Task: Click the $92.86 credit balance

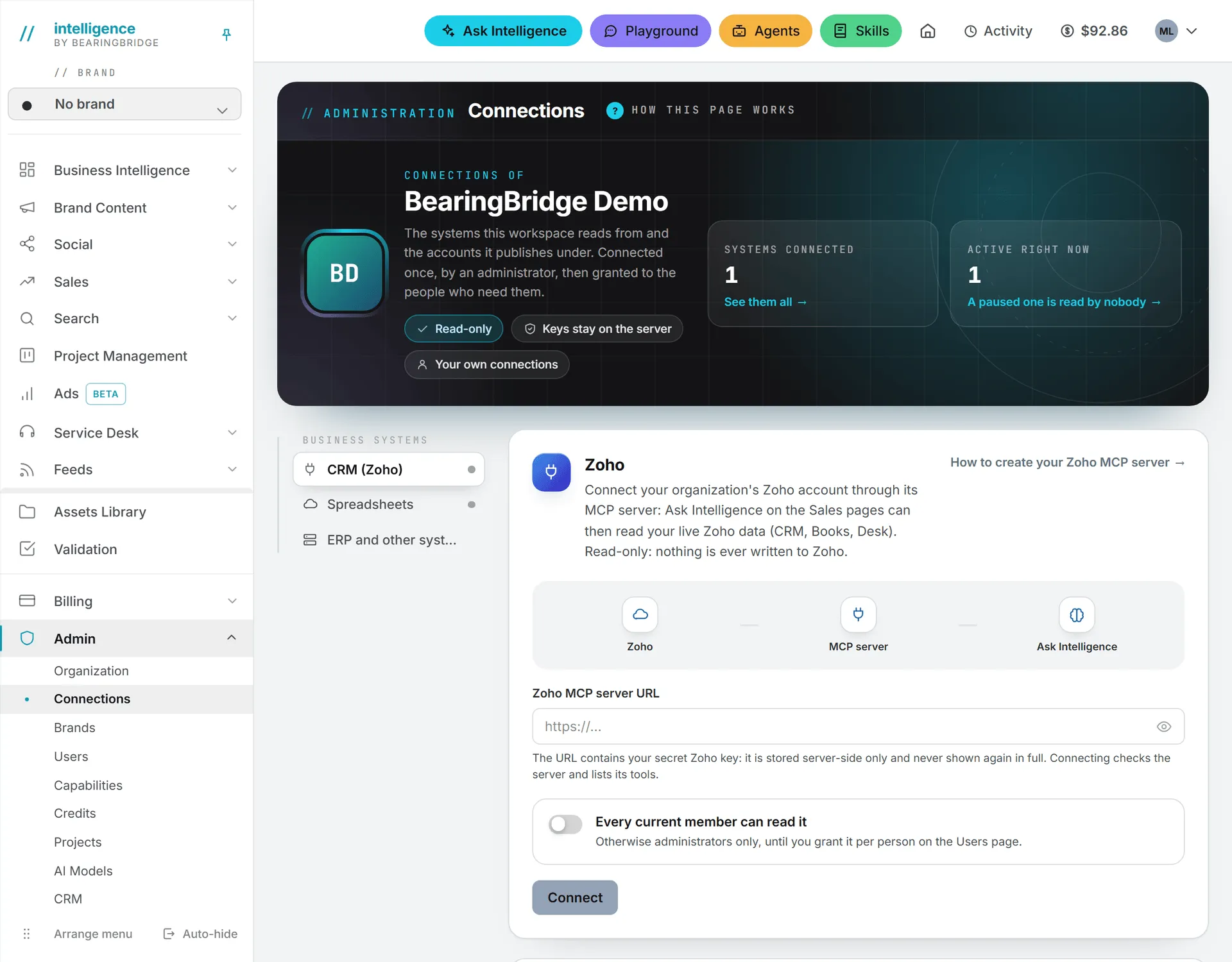Action: (1094, 31)
